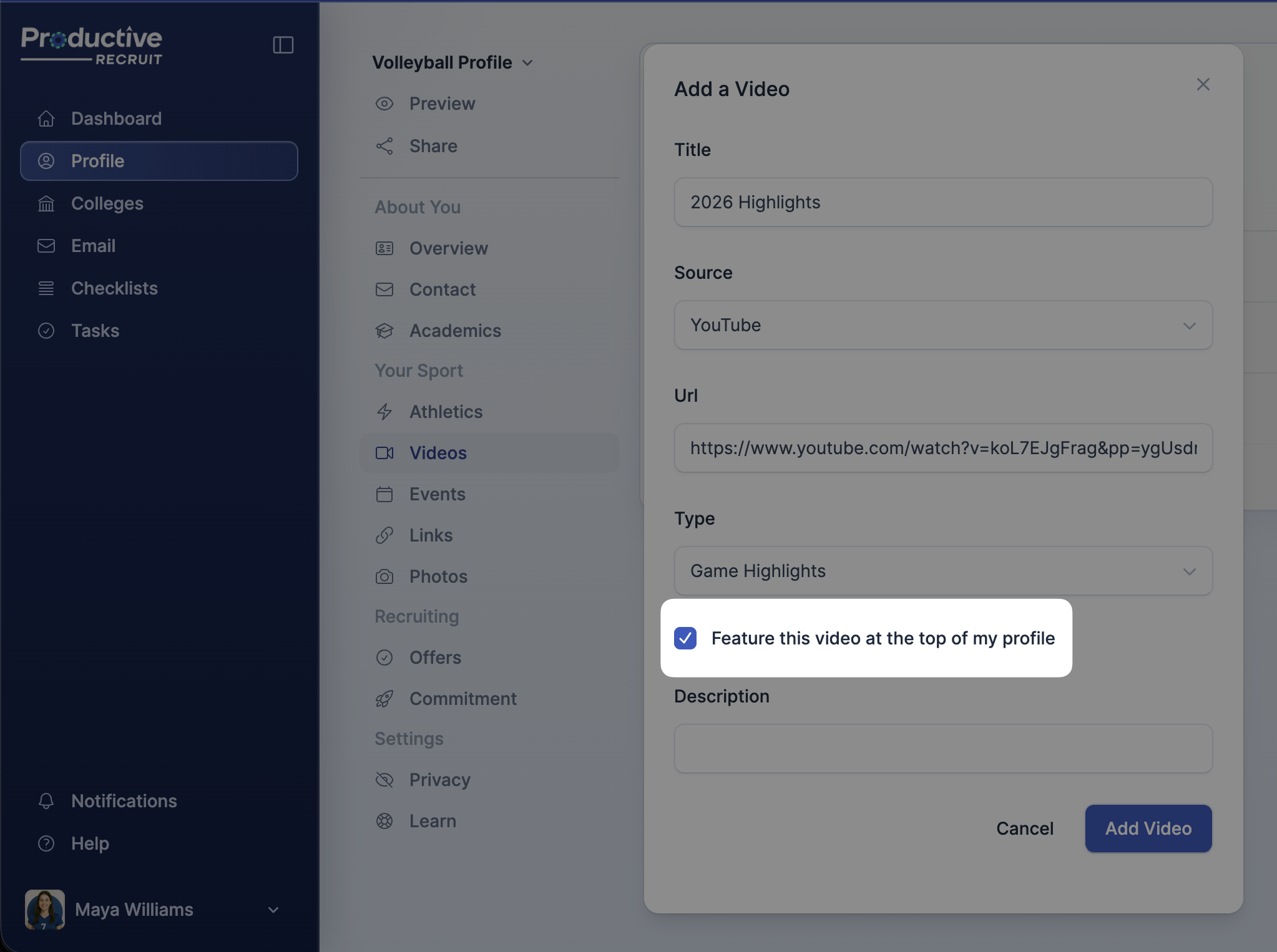The height and width of the screenshot is (952, 1277).
Task: Click the Athletics lightning bolt icon
Action: coord(384,412)
